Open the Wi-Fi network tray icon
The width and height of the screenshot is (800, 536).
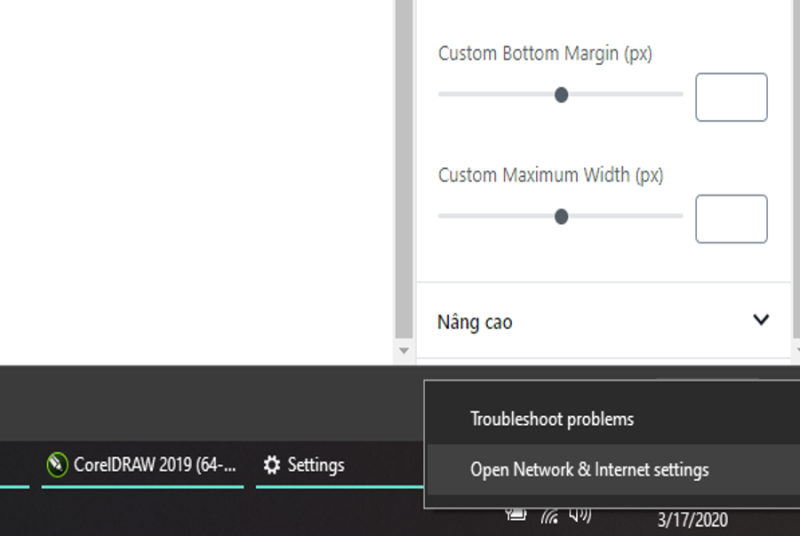(549, 516)
